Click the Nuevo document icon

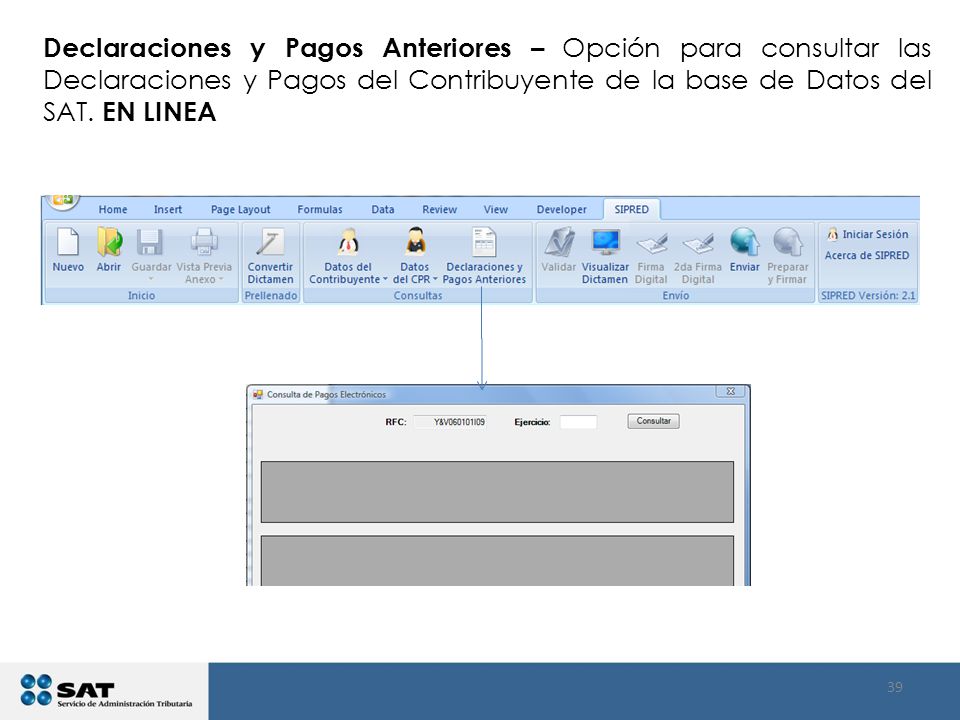point(68,242)
